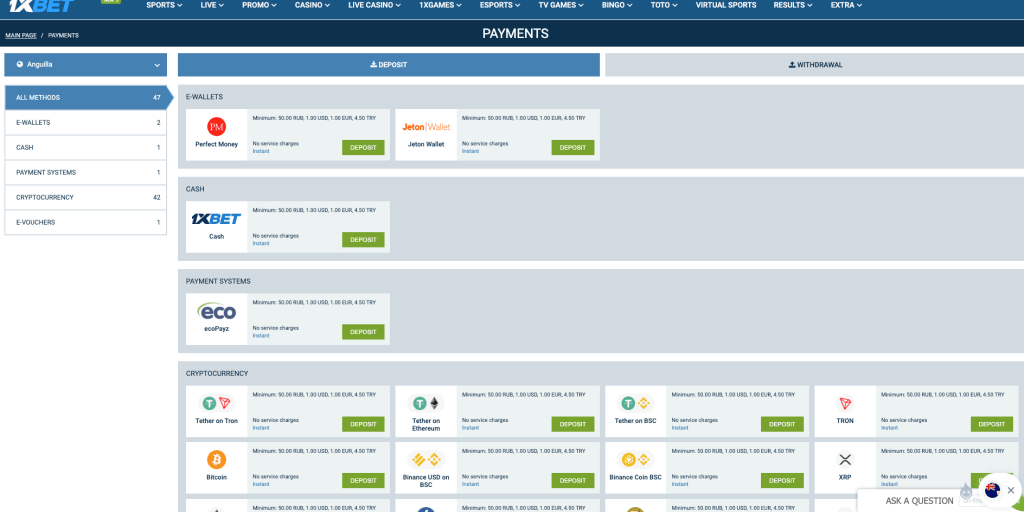Image resolution: width=1024 pixels, height=512 pixels.
Task: Expand the EXTRA menu
Action: coord(846,5)
